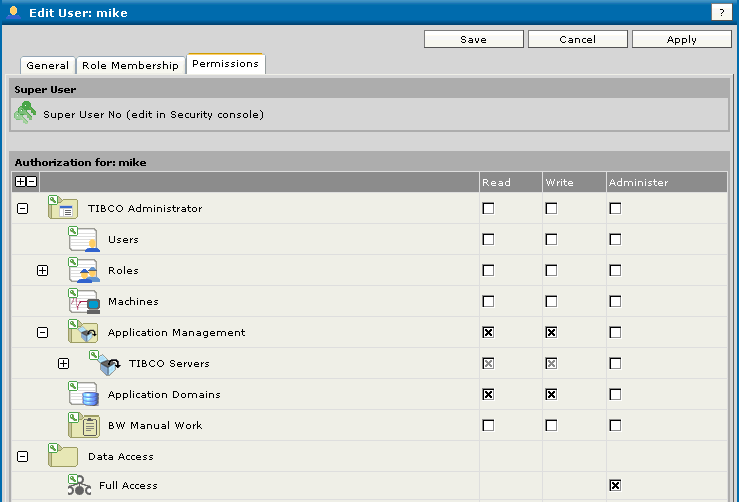This screenshot has height=502, width=739.
Task: Expand the Roles tree node
Action: pos(42,271)
